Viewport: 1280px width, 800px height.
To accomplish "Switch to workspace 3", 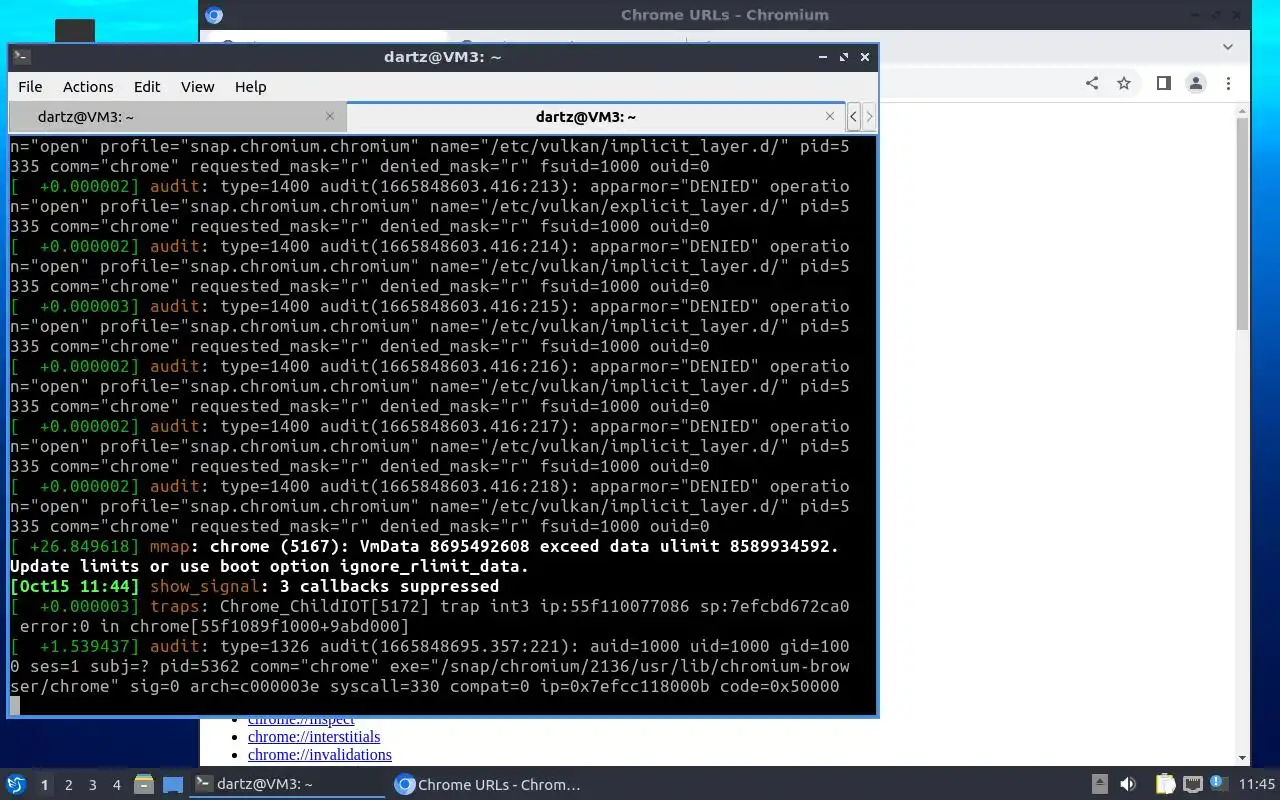I will pos(92,785).
